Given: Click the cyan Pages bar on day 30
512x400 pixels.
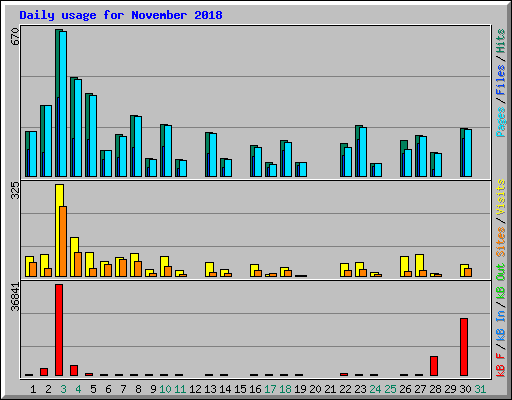Looking at the screenshot, I should [x=468, y=153].
